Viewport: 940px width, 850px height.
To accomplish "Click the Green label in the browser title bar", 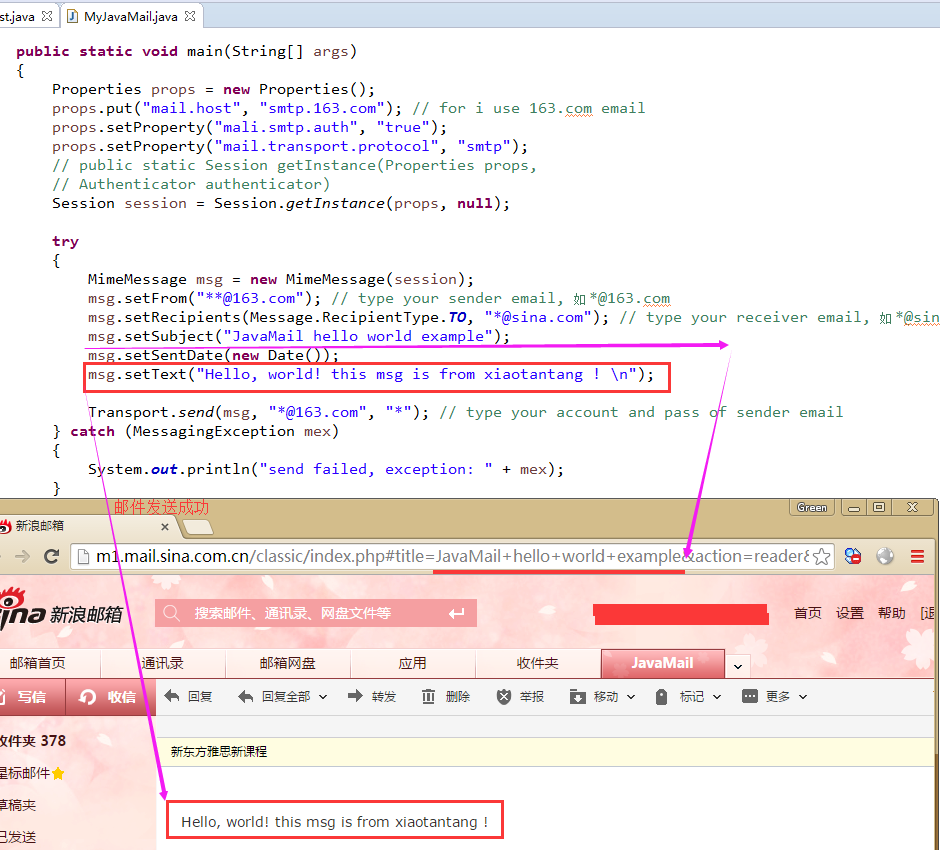I will coord(812,507).
